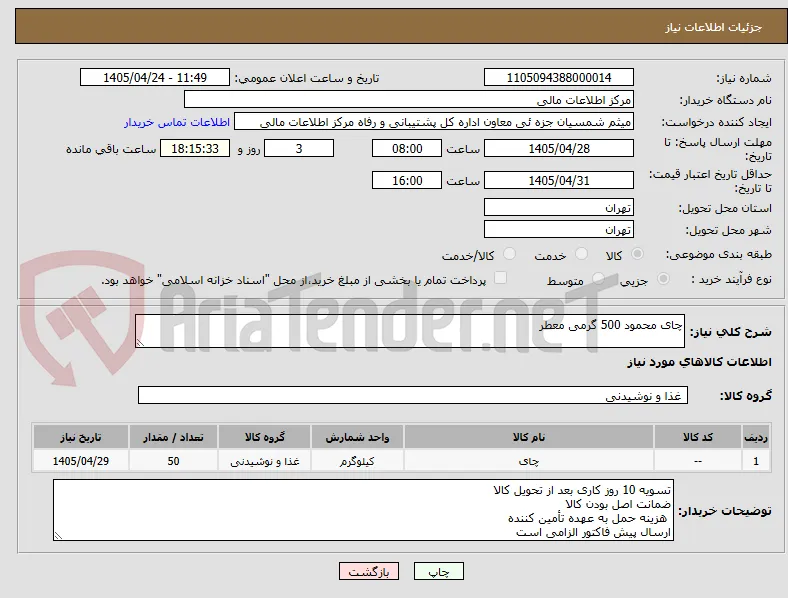Click the remaining time 18:15:33 field

click(x=195, y=148)
